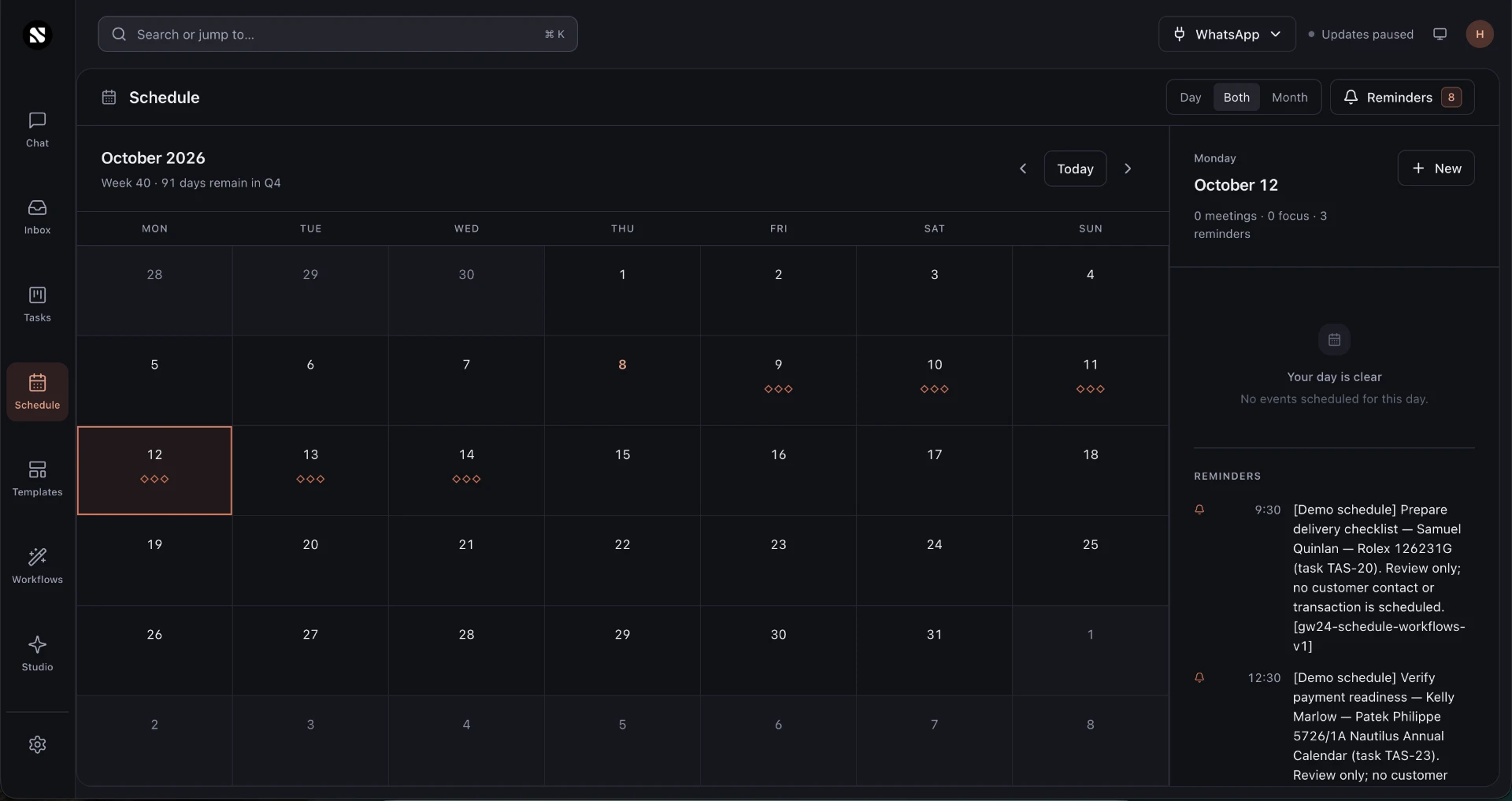Select October 1 in the calendar

coord(622,291)
